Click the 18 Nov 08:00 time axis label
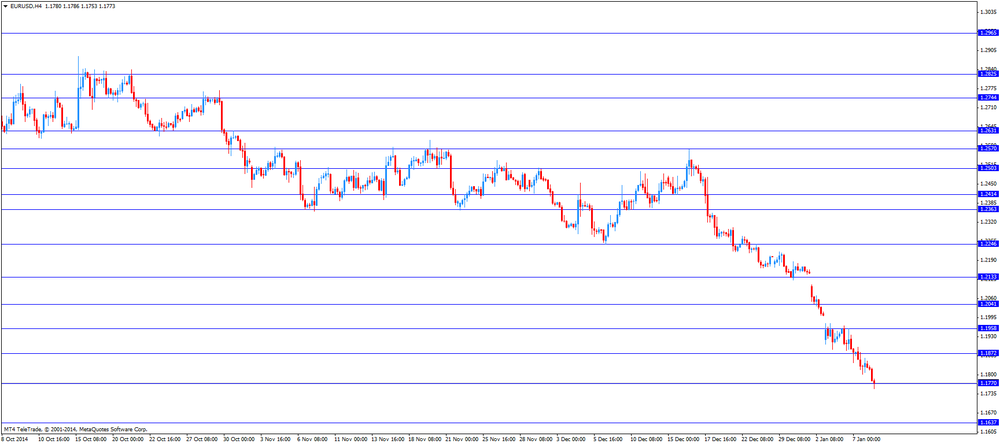Screen dimensions: 1000x444 pyautogui.click(x=425, y=440)
